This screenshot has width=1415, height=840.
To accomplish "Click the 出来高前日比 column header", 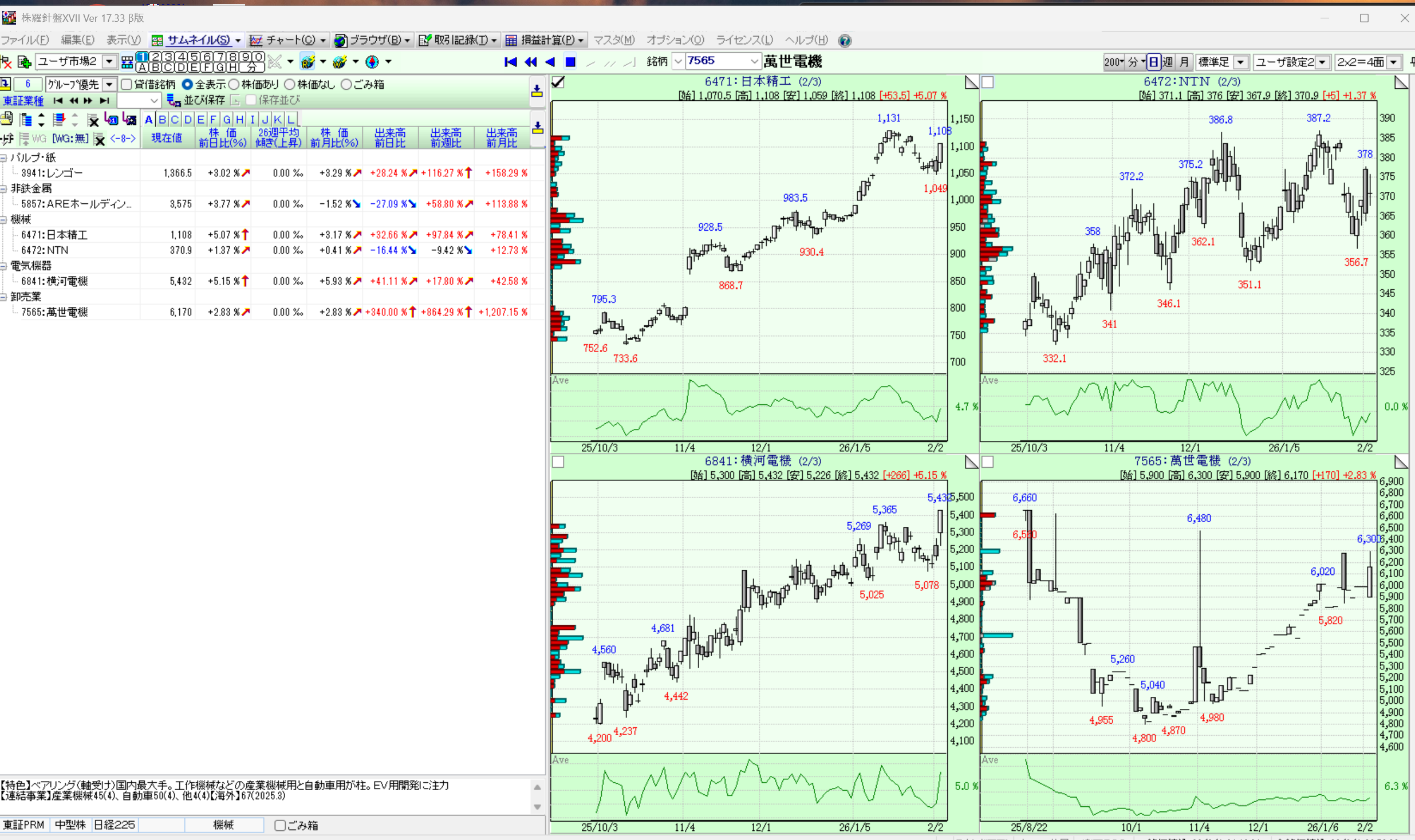I will [x=389, y=138].
